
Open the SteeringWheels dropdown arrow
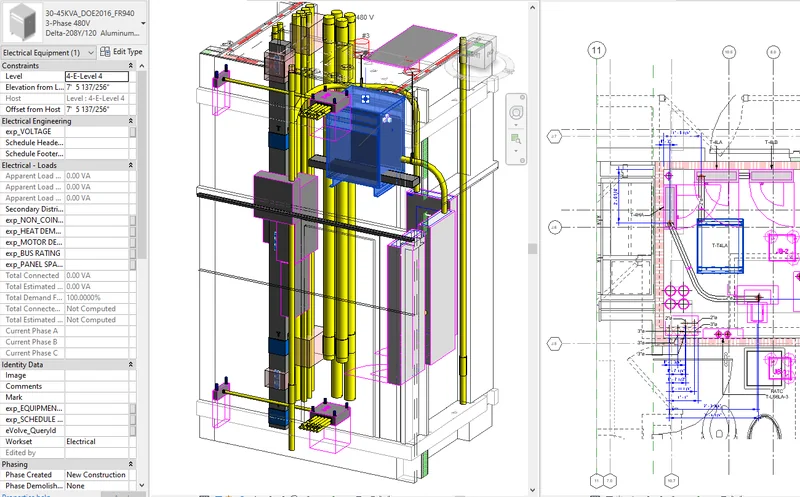point(516,125)
